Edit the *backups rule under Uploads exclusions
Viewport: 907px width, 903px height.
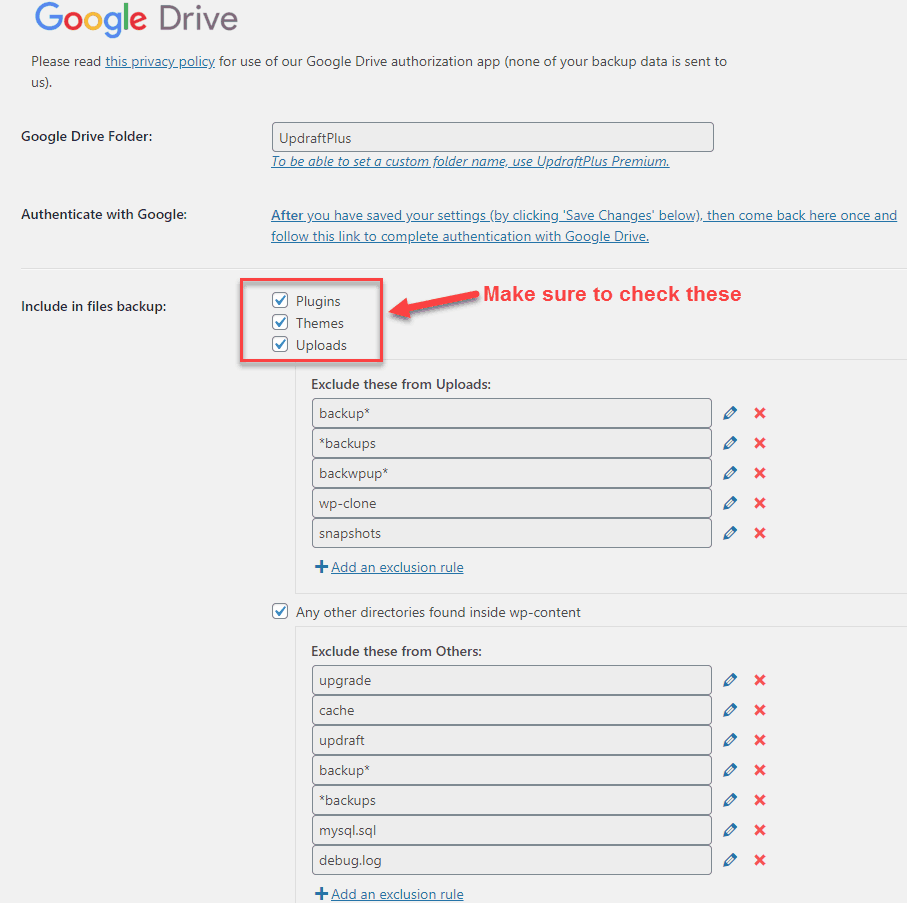[x=730, y=443]
